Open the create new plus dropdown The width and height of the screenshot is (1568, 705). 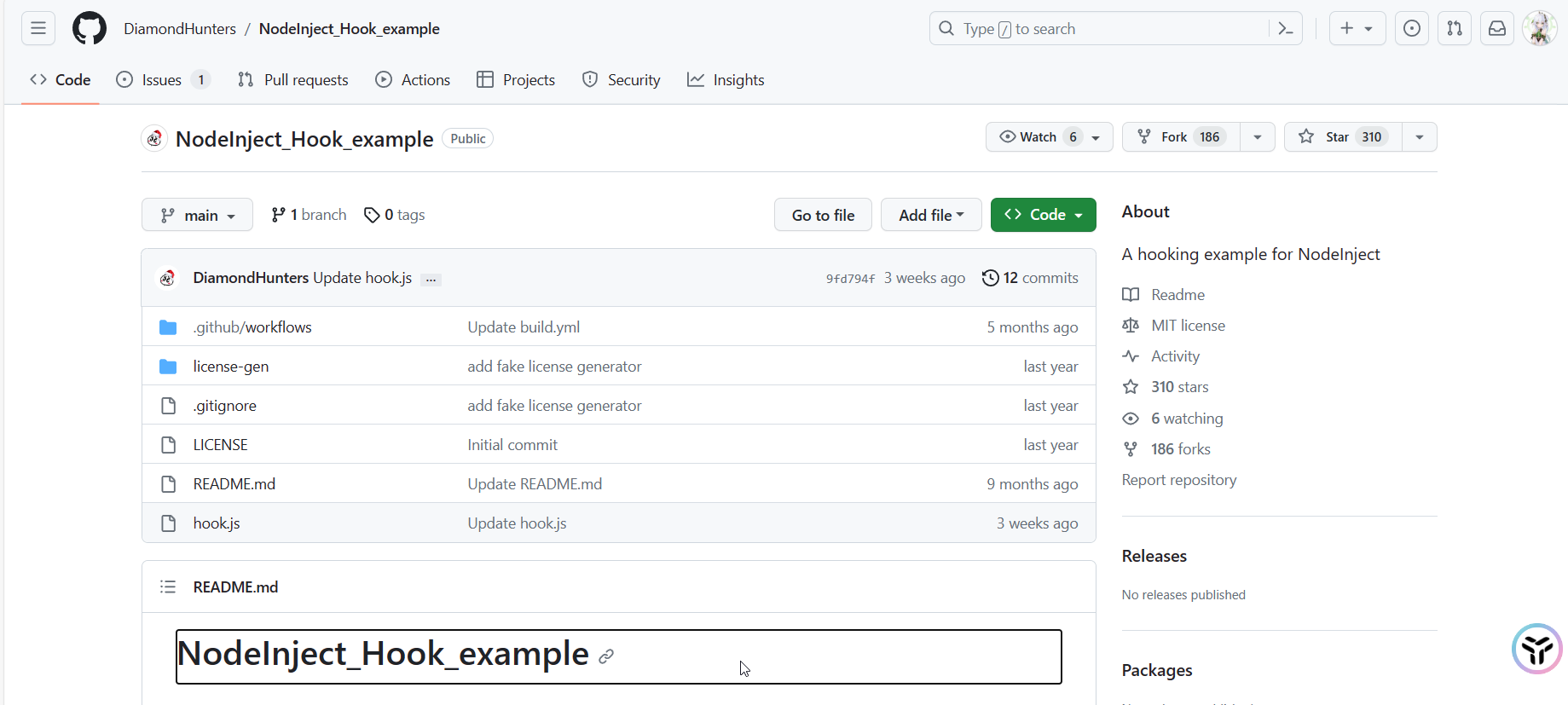1357,28
